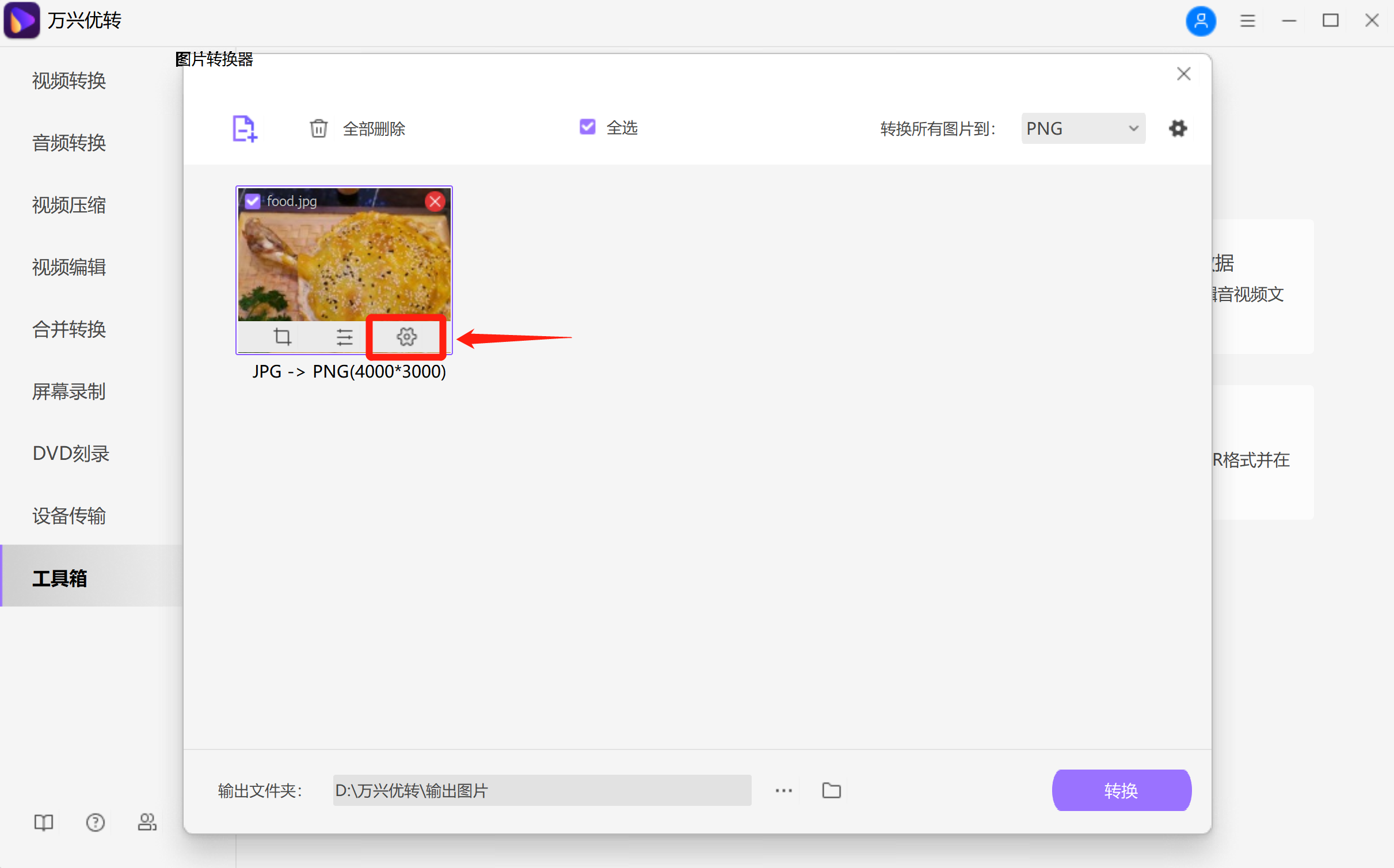Image resolution: width=1394 pixels, height=868 pixels.
Task: Add a new image file
Action: [x=244, y=128]
